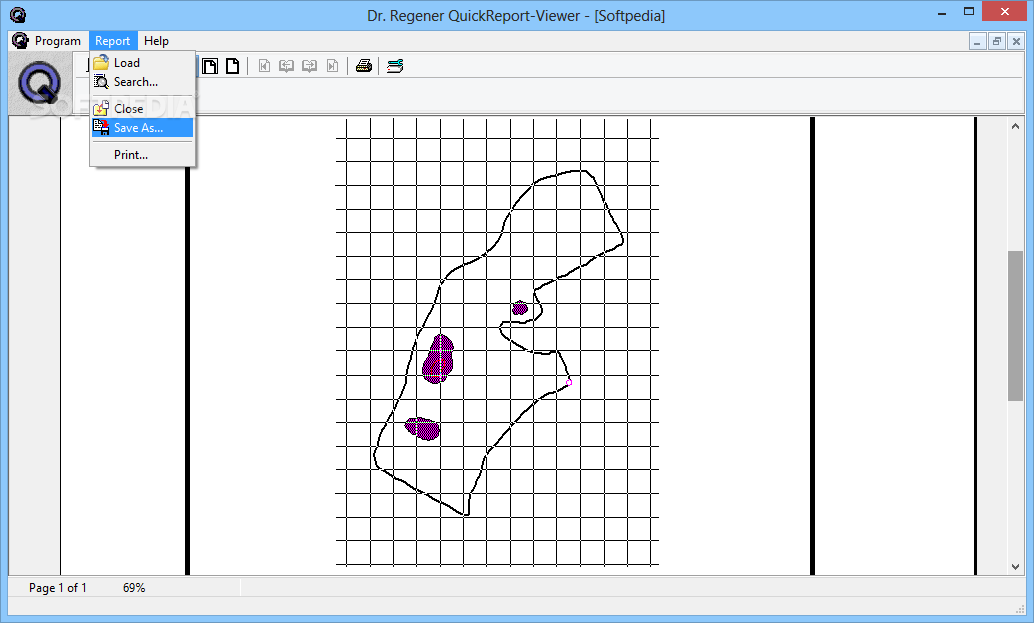This screenshot has height=623, width=1034.
Task: Go to first page toolbar icon
Action: click(264, 66)
